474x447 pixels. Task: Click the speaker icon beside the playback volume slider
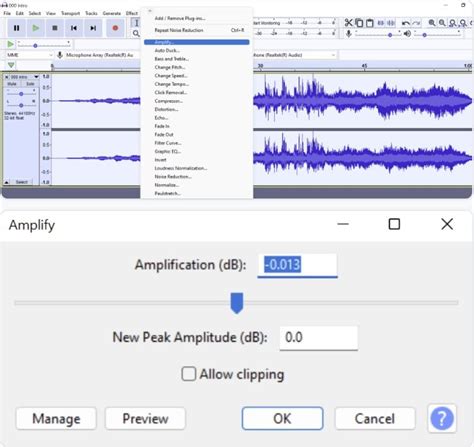point(407,34)
